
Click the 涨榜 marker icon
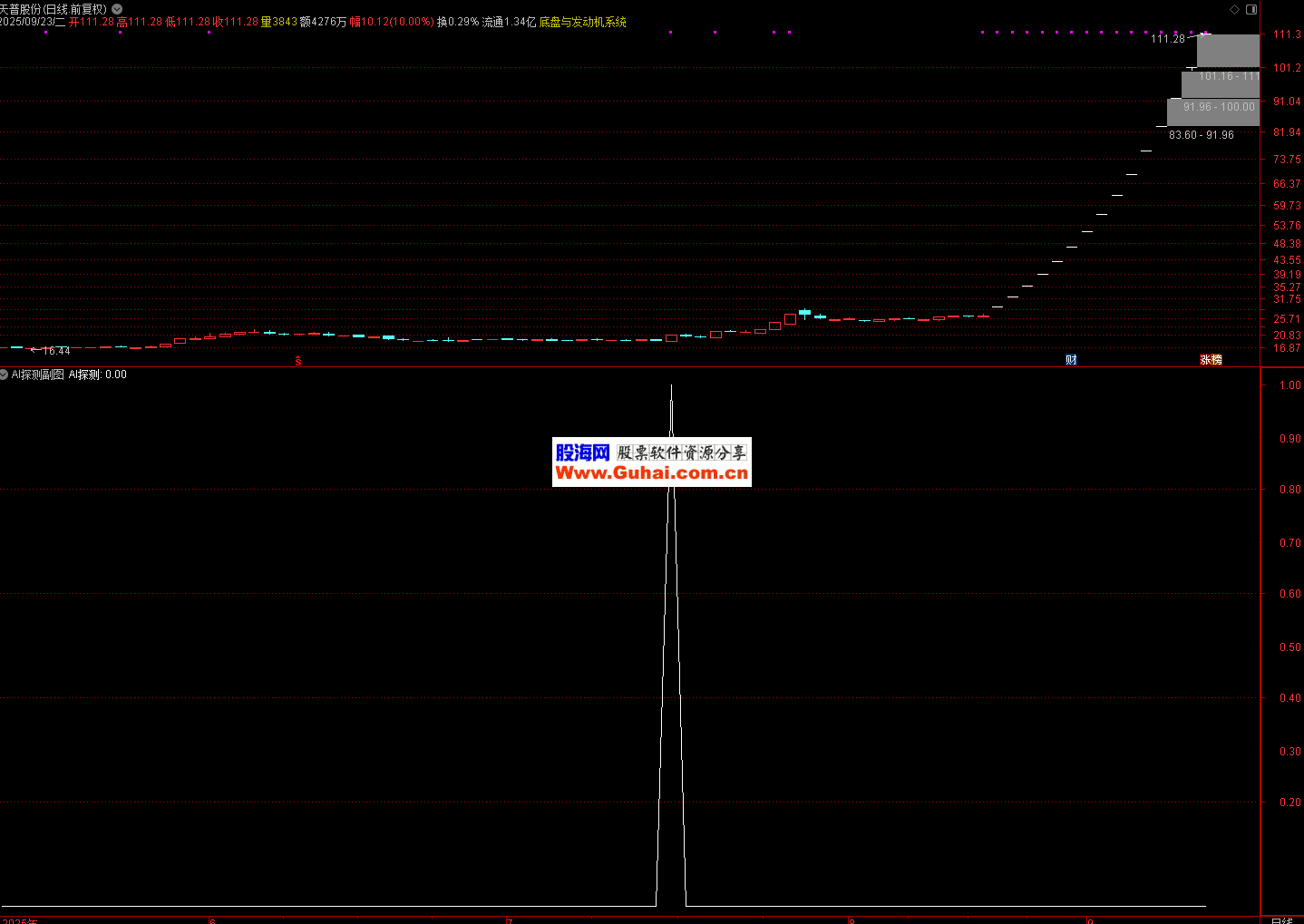tap(1211, 360)
